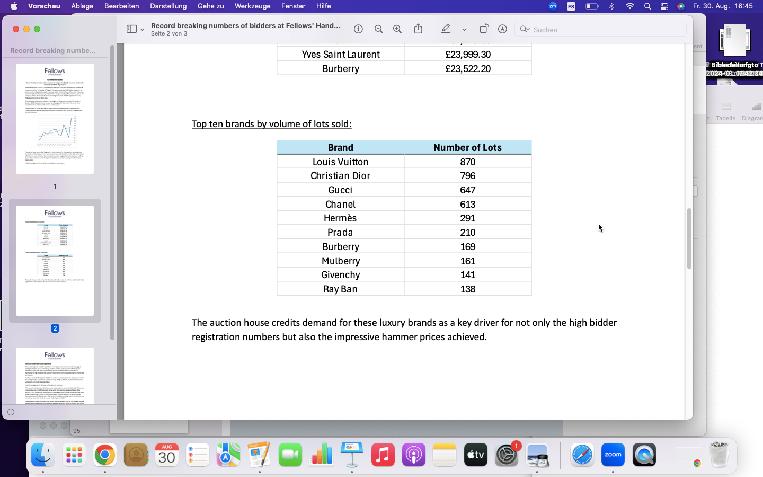This screenshot has width=763, height=477.
Task: Open System Settings from the dock
Action: [x=507, y=455]
